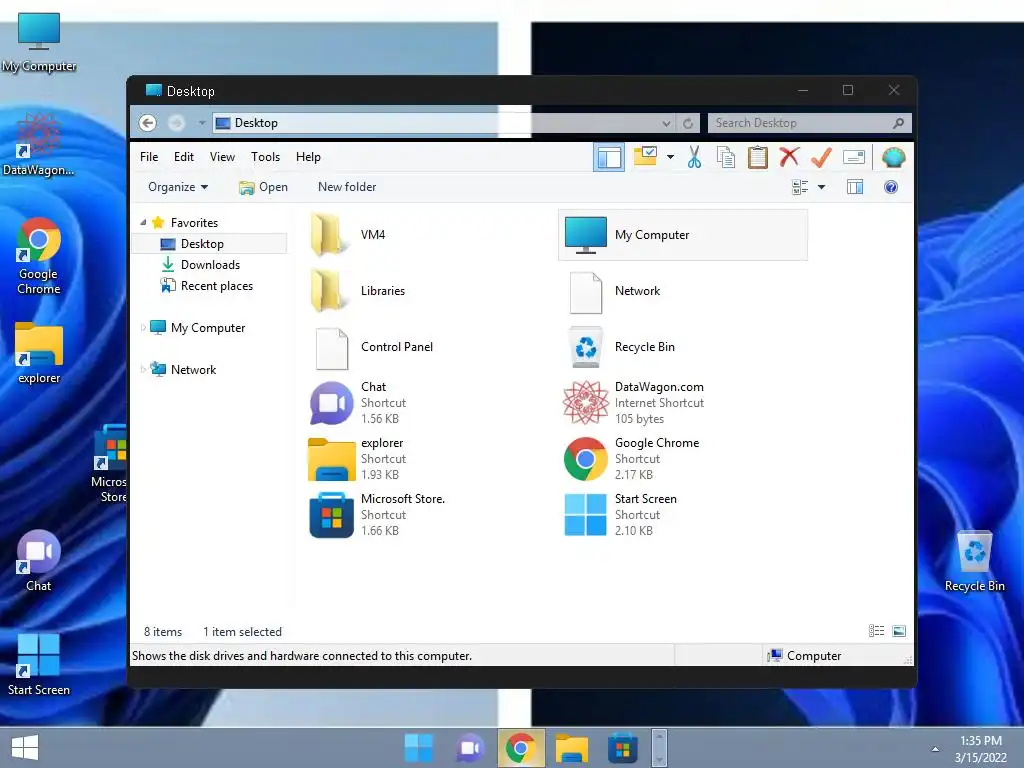This screenshot has width=1024, height=768.
Task: Toggle the preview pane button
Action: [x=855, y=187]
